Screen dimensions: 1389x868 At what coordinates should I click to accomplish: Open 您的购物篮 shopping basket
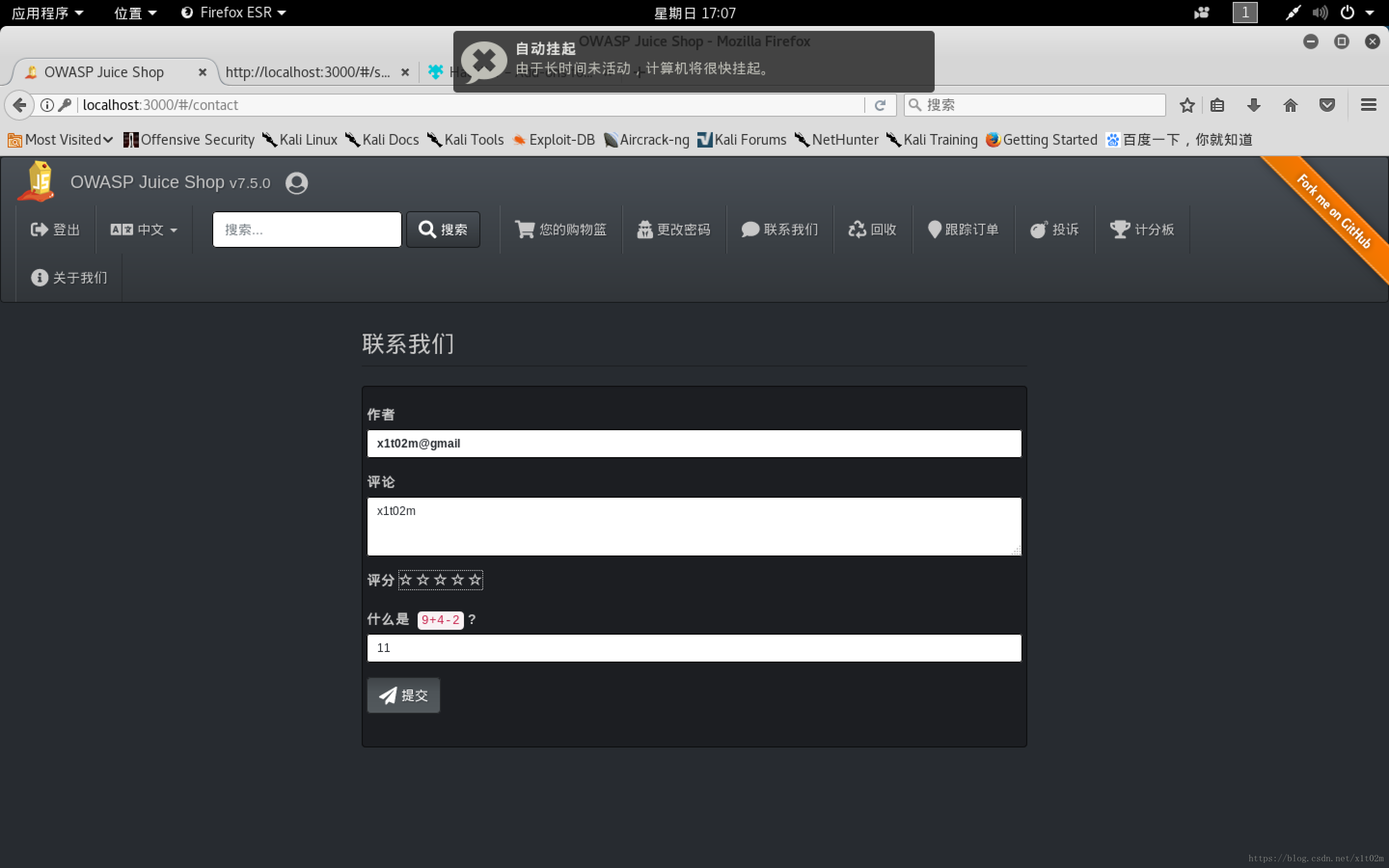(x=561, y=230)
